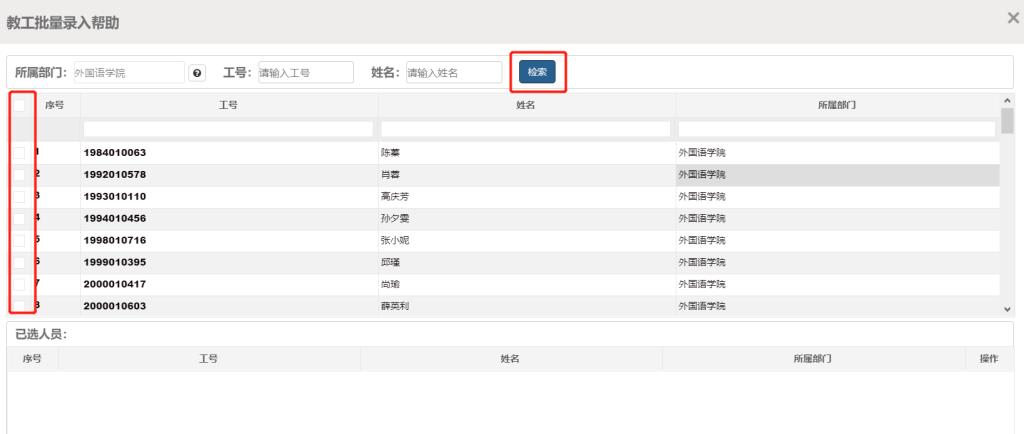The height and width of the screenshot is (434, 1024).
Task: Click the 姓名 search input box
Action: pyautogui.click(x=453, y=73)
